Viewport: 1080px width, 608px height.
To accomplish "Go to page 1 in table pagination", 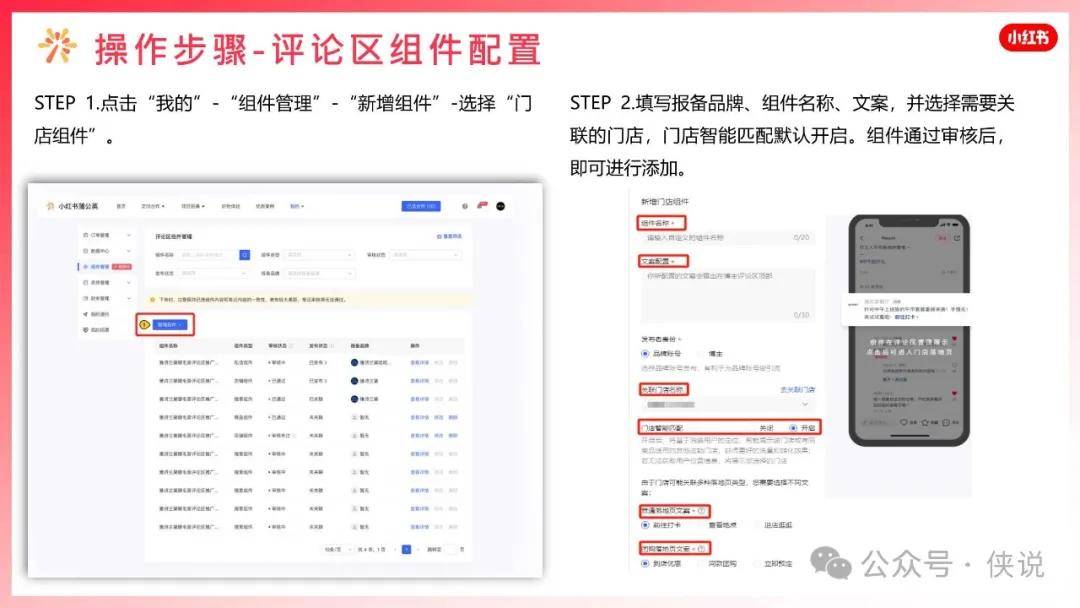I will click(406, 549).
